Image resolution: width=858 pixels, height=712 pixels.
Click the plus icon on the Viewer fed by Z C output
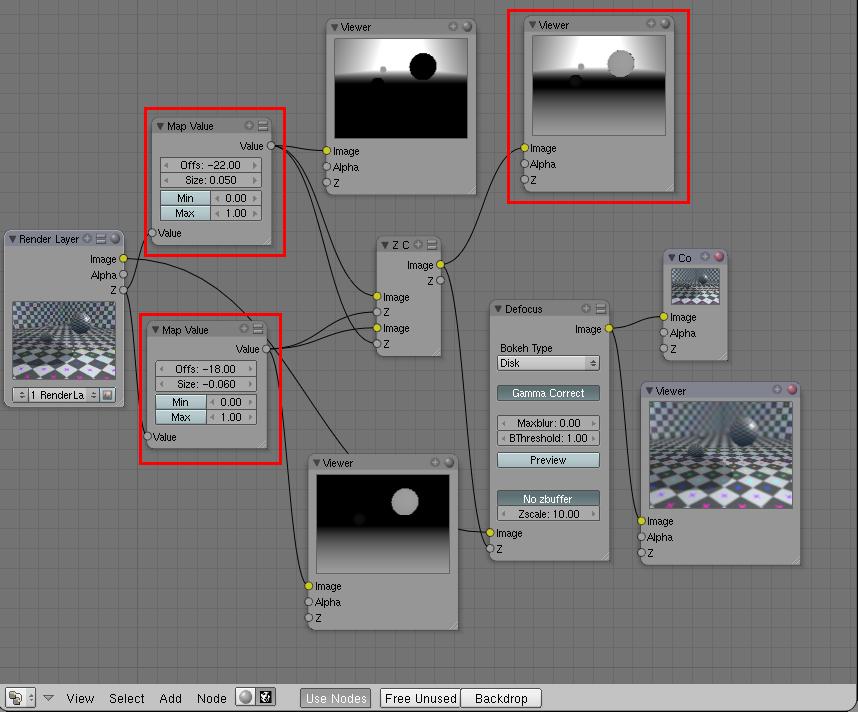tap(651, 23)
